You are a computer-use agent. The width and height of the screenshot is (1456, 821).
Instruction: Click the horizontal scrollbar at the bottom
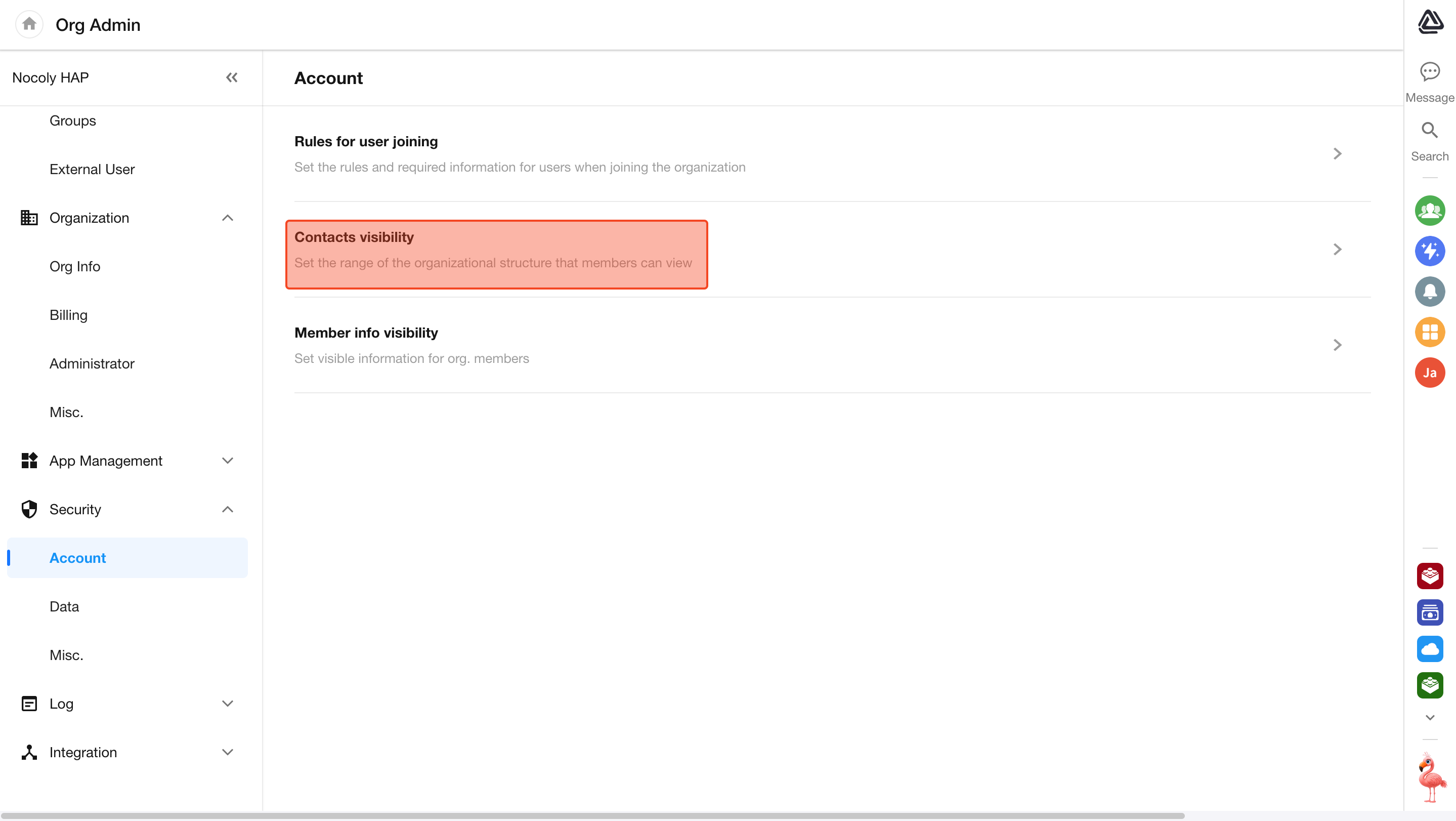coord(592,815)
